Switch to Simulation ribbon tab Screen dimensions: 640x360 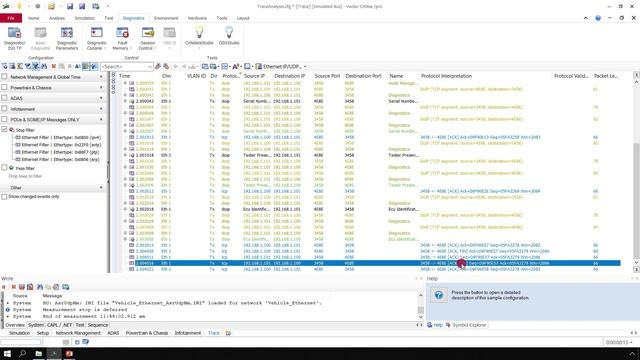(x=84, y=18)
